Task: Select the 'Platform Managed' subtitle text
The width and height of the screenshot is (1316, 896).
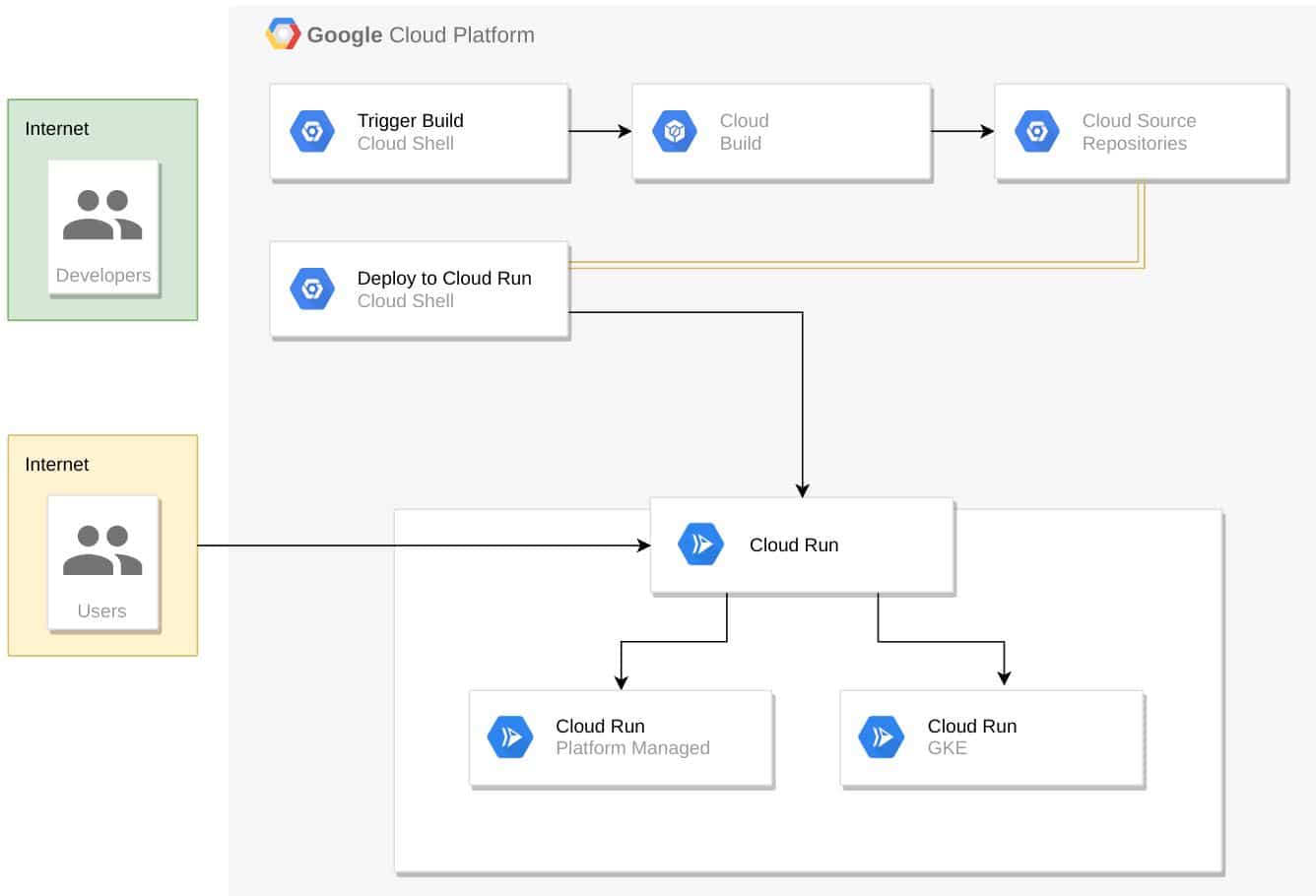Action: pyautogui.click(x=632, y=747)
